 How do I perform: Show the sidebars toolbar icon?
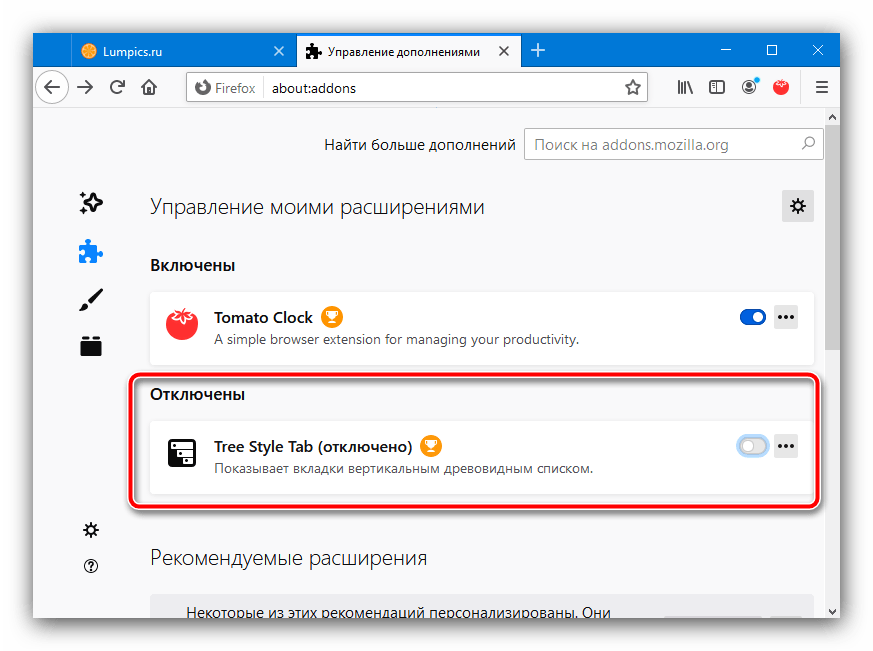pos(717,87)
